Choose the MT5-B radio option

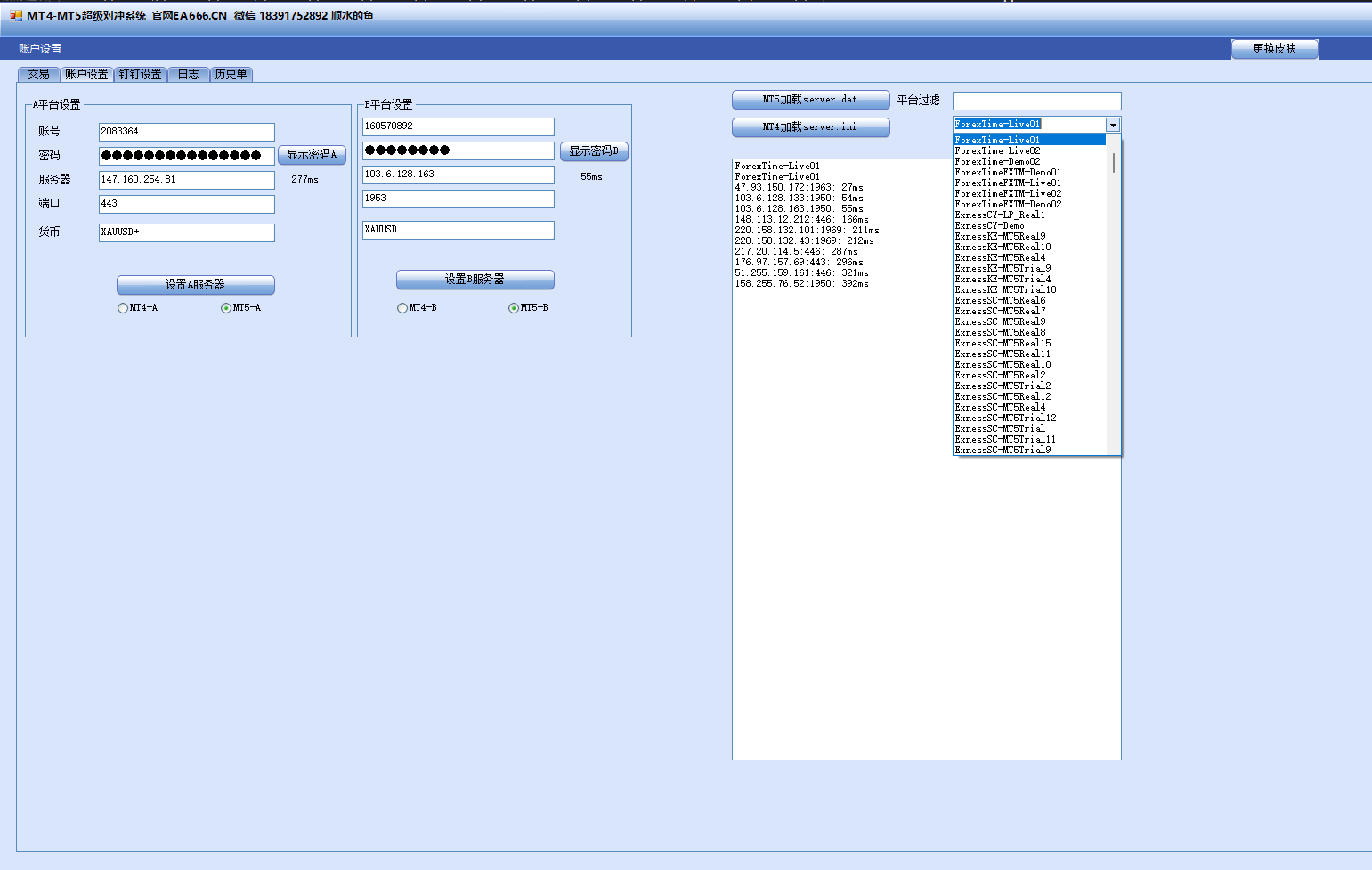pos(514,308)
